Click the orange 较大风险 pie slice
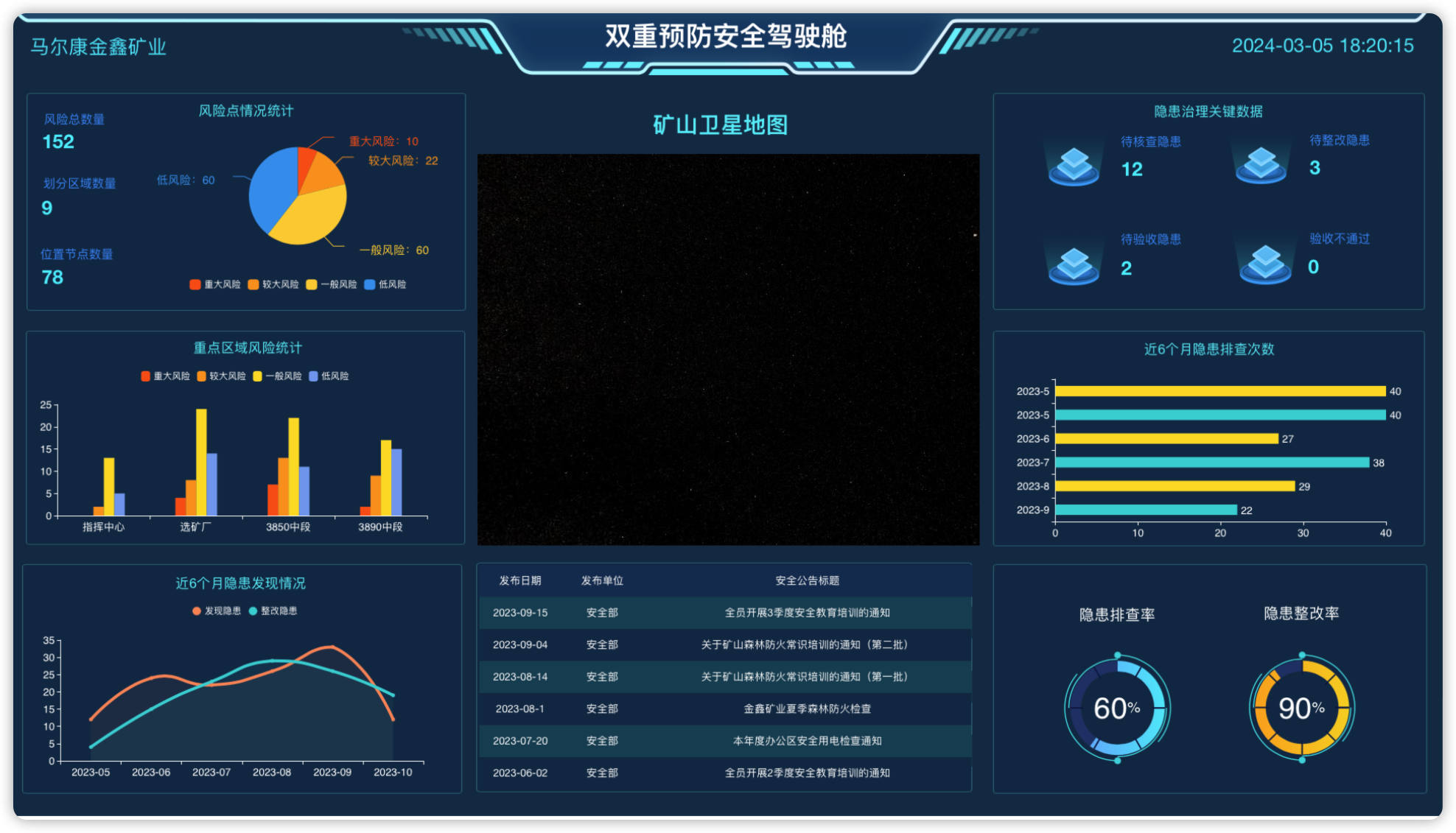 coord(323,172)
